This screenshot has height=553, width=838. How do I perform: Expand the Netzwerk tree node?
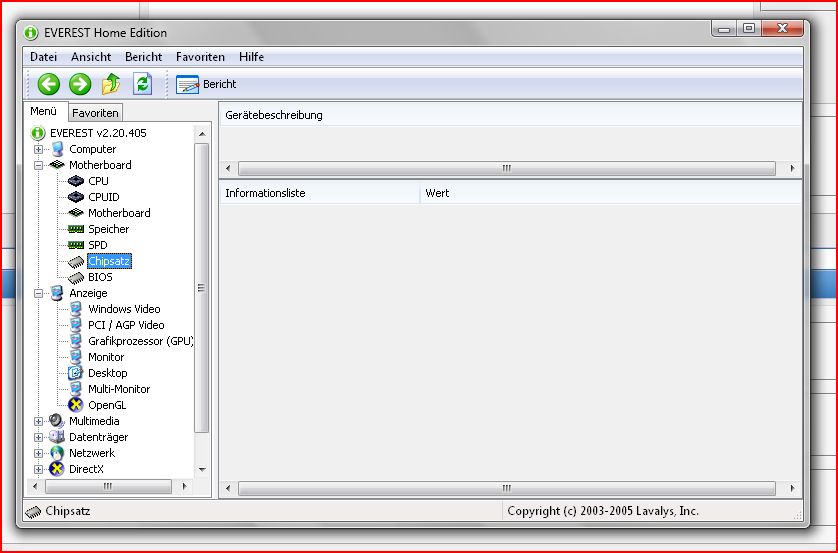point(38,453)
